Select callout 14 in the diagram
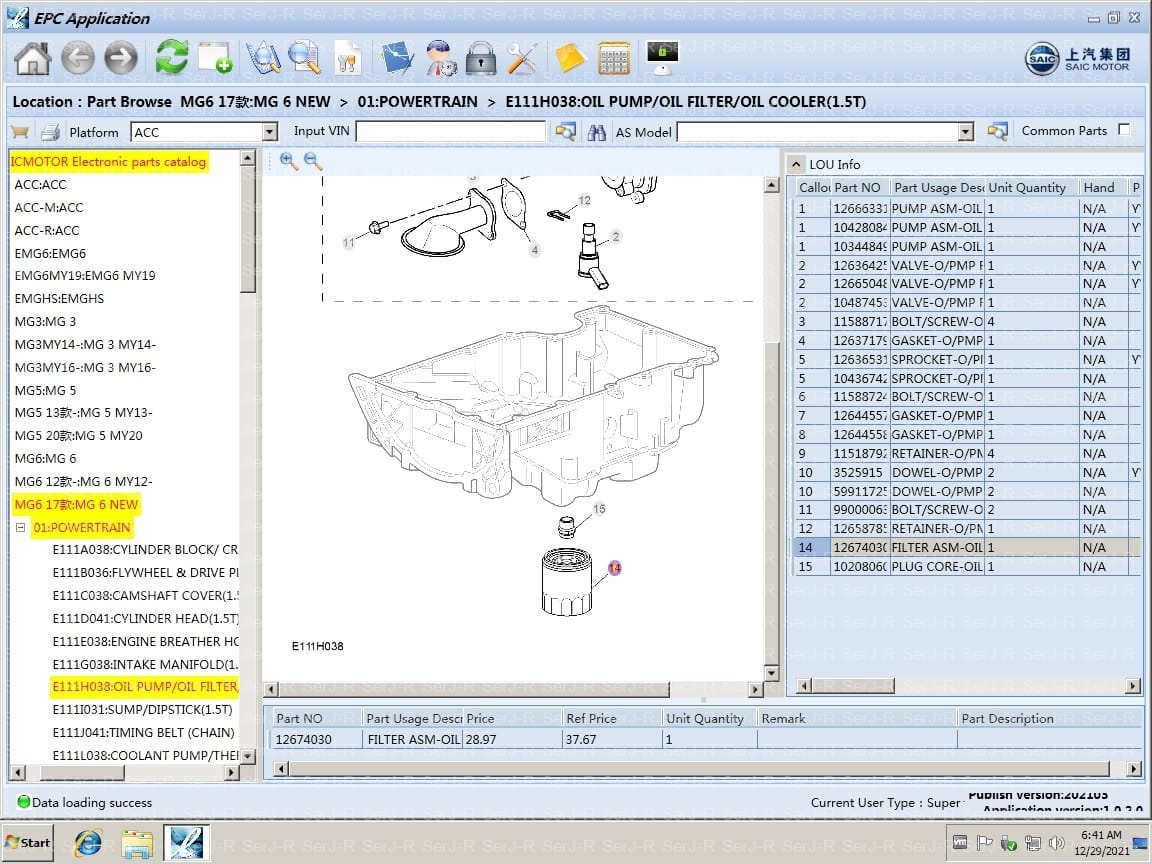Viewport: 1152px width, 864px height. pos(615,567)
